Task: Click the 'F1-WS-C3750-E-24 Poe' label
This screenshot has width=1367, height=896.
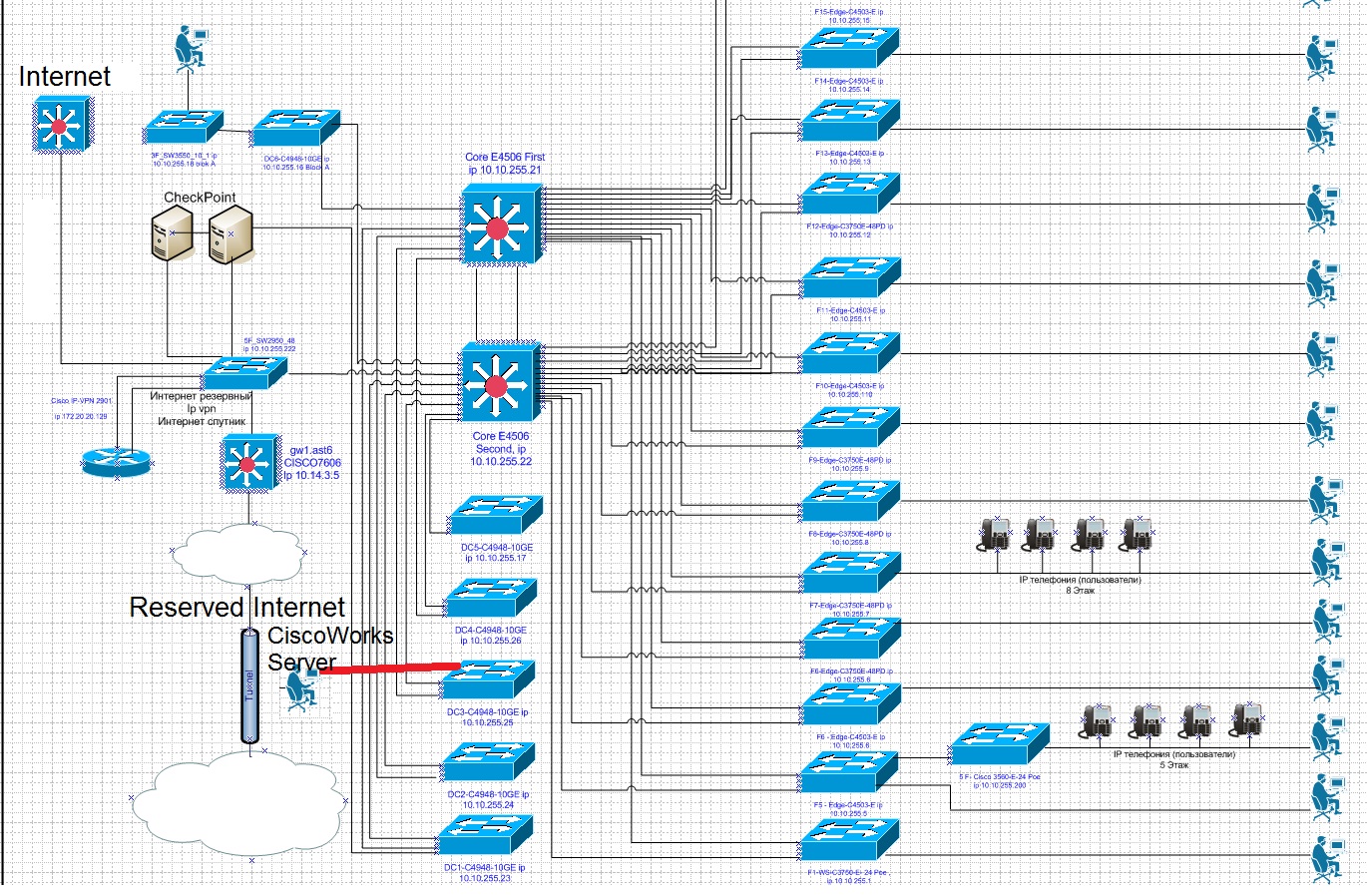Action: [848, 872]
